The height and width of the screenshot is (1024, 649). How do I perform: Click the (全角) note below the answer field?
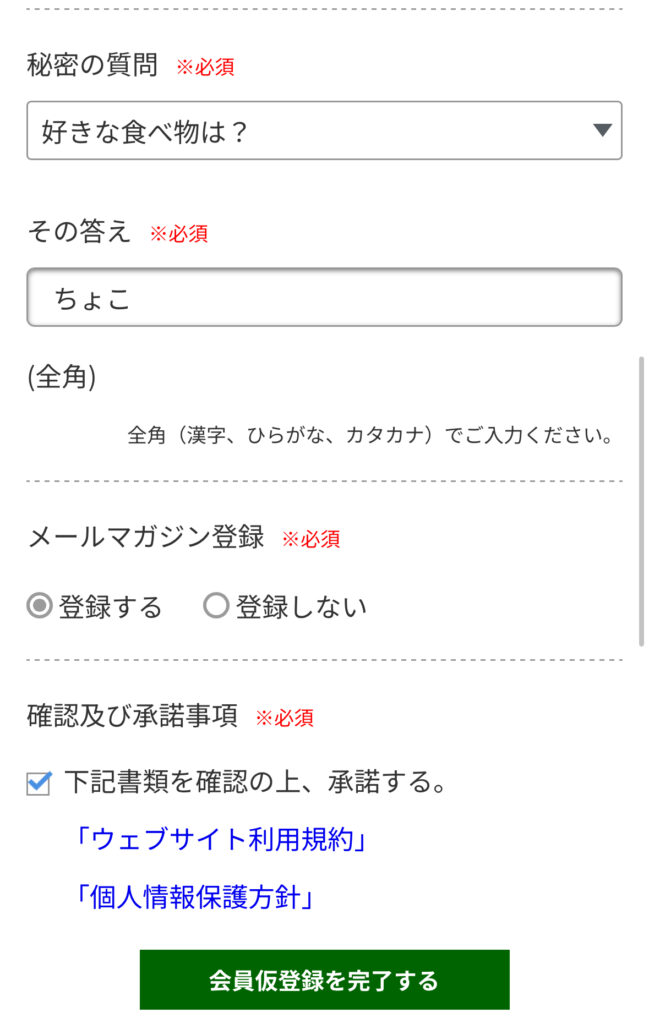[62, 377]
